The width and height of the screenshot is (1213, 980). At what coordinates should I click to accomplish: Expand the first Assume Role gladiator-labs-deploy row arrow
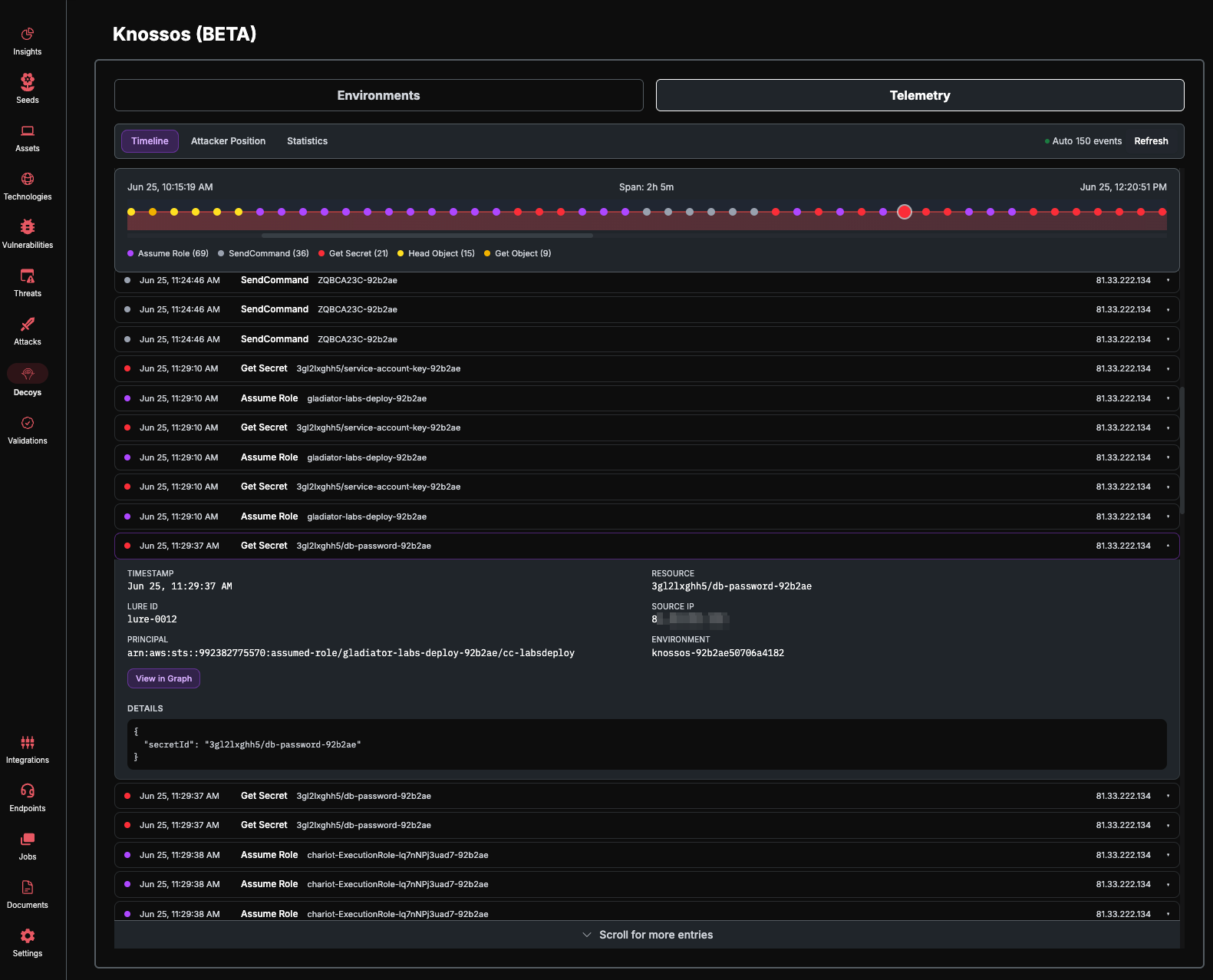pyautogui.click(x=1168, y=399)
